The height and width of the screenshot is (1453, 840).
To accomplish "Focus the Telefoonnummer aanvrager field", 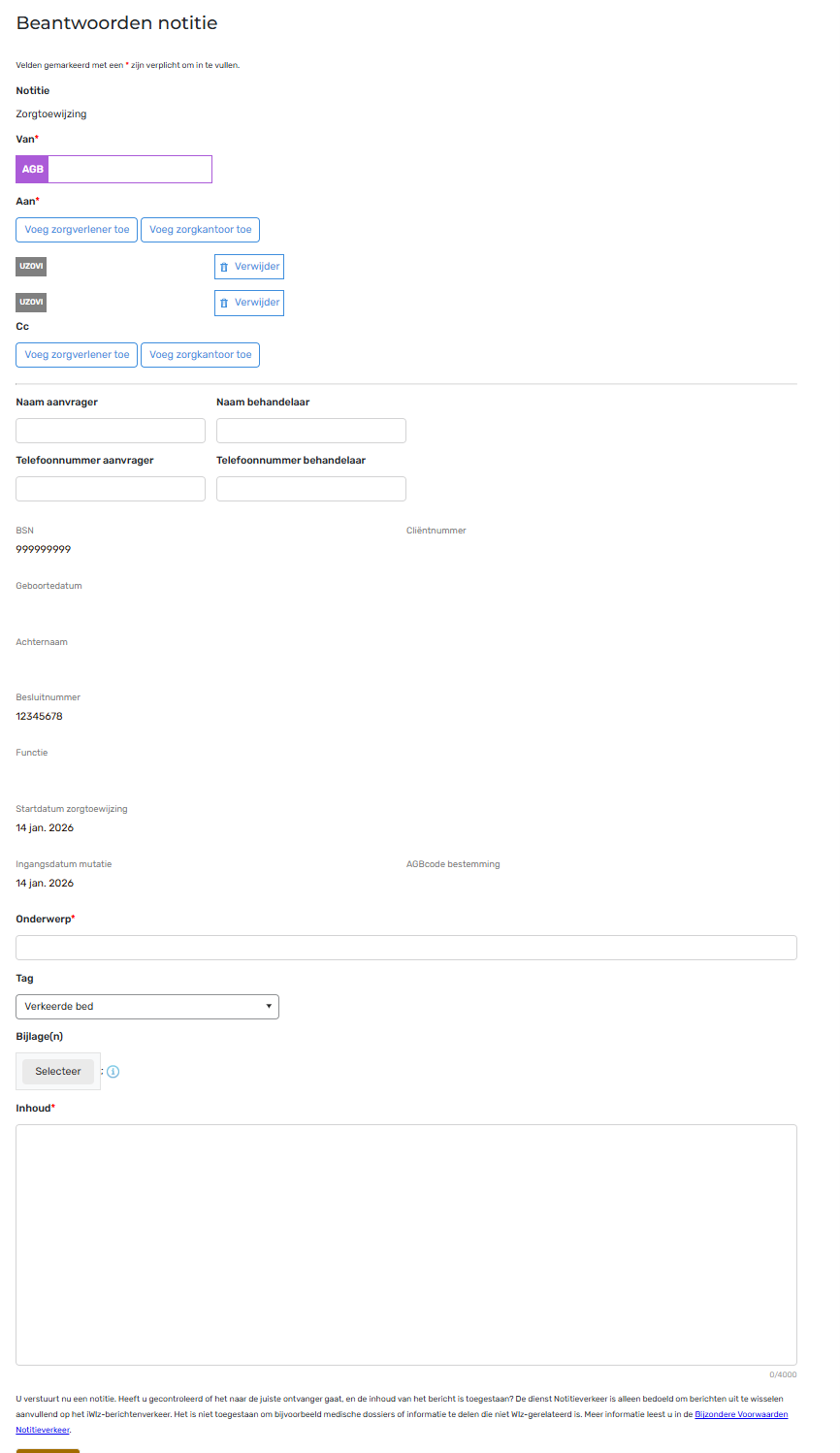I will [x=111, y=489].
